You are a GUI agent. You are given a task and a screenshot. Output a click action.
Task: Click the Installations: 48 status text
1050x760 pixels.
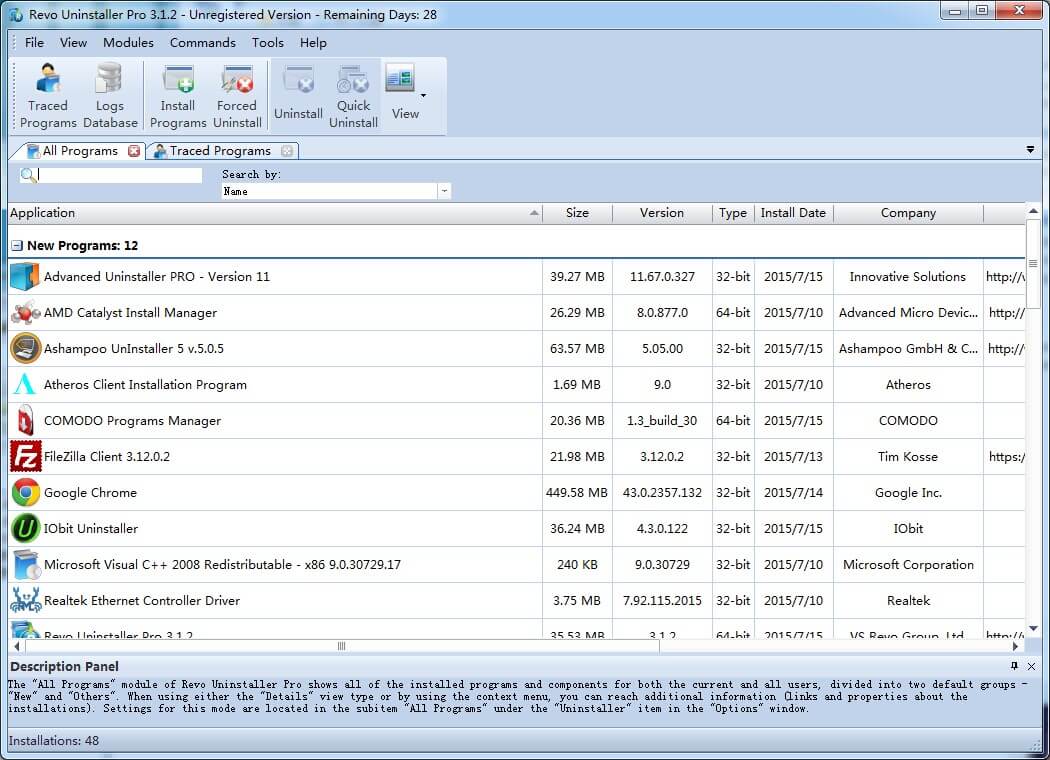point(54,741)
